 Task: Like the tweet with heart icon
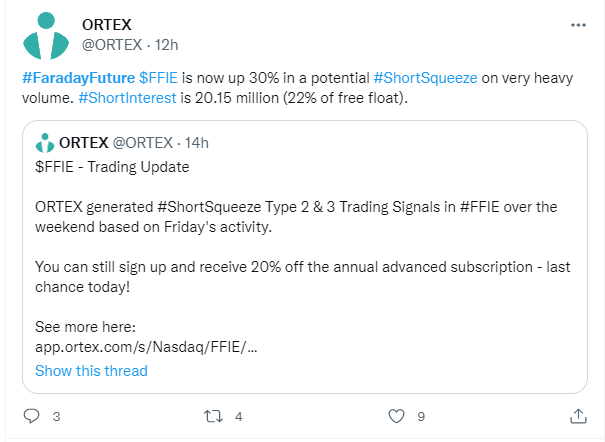coord(396,416)
